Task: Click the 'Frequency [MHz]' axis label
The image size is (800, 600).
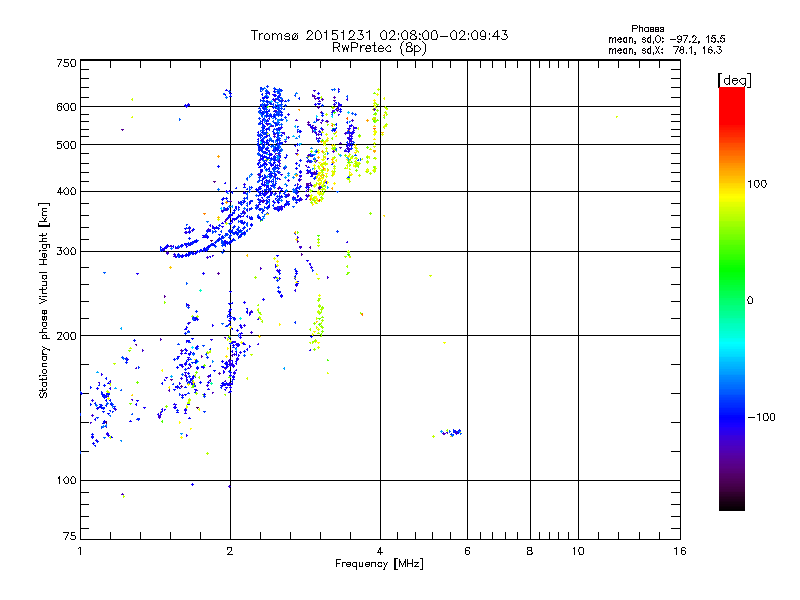Action: pyautogui.click(x=379, y=564)
